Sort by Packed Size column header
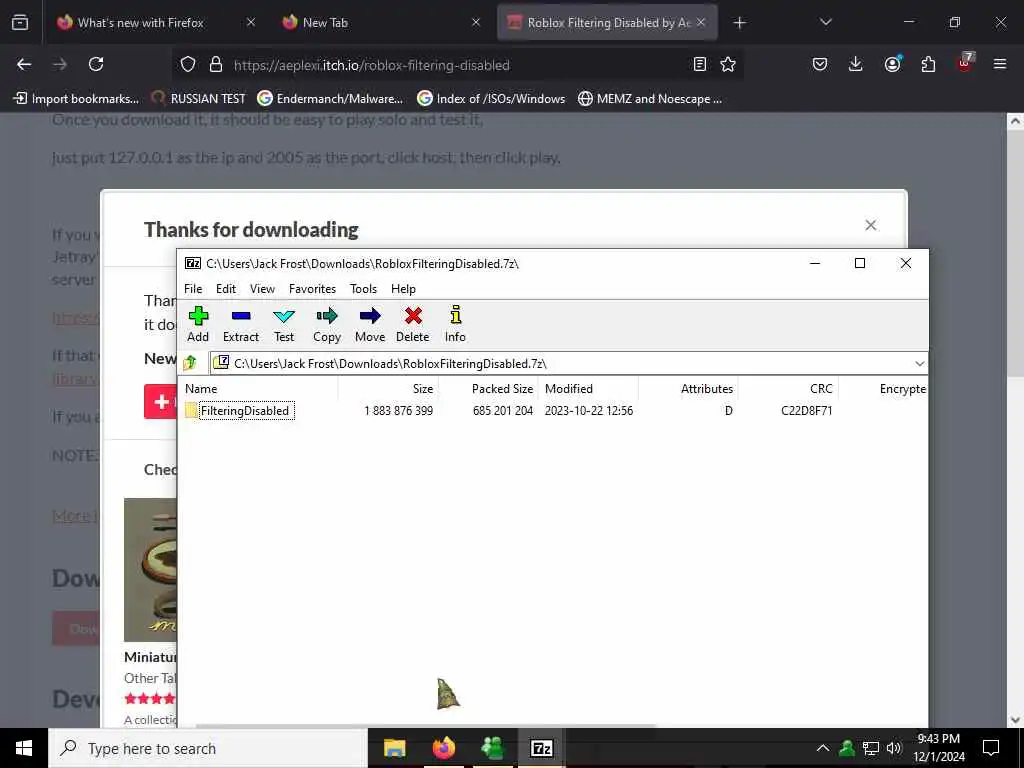Image resolution: width=1024 pixels, height=768 pixels. tap(488, 389)
